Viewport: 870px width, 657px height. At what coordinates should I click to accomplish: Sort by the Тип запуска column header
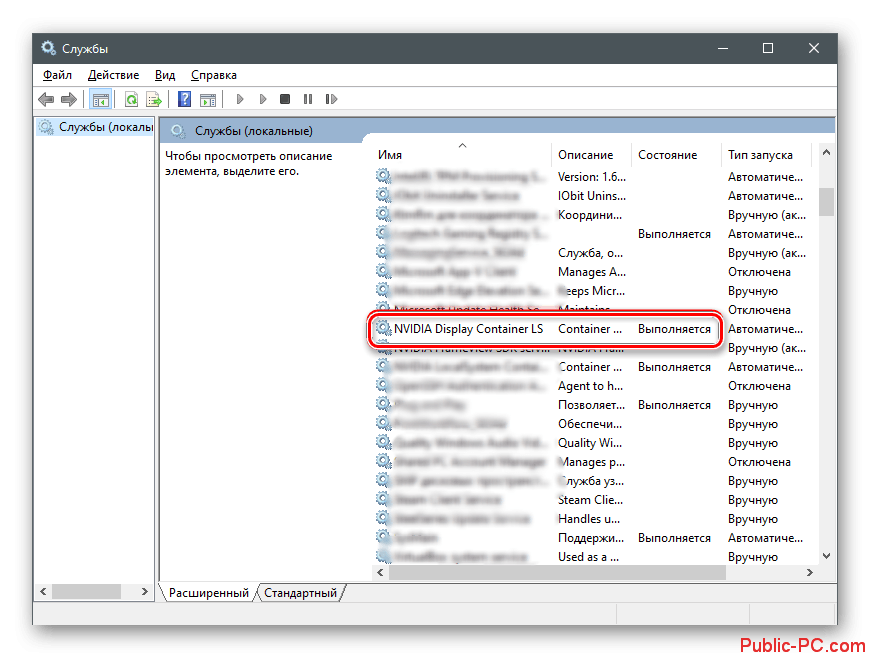pyautogui.click(x=760, y=155)
